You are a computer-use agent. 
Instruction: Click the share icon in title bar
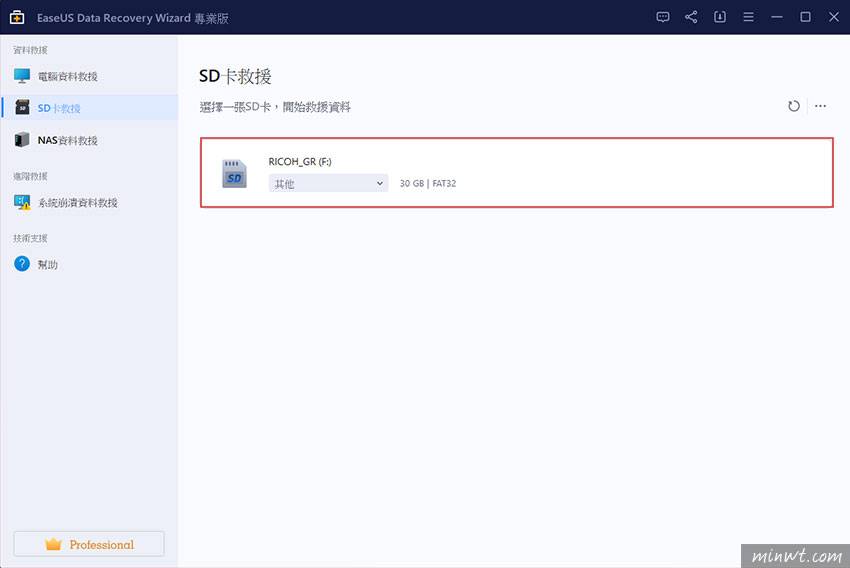(x=691, y=17)
